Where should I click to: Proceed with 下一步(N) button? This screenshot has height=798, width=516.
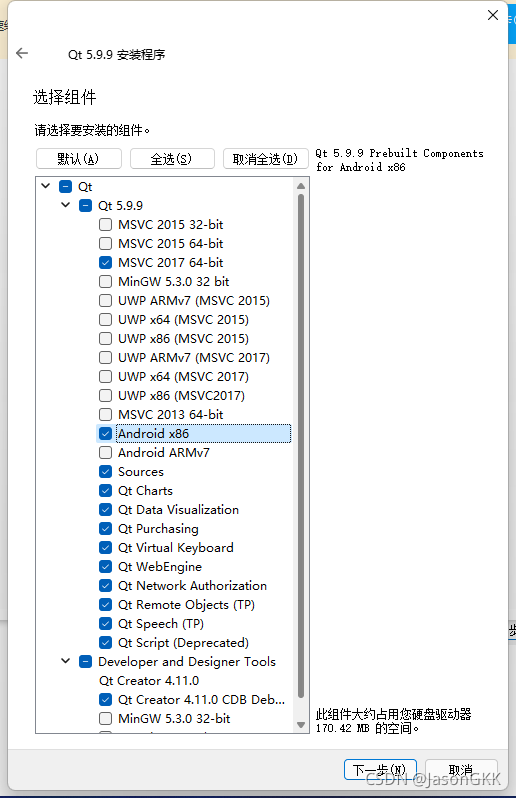(x=380, y=770)
